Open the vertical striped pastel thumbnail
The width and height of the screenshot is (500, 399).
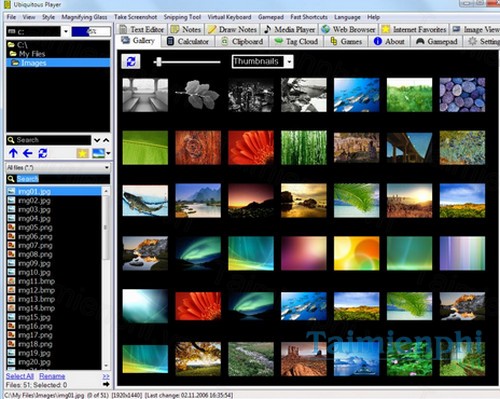(x=462, y=253)
